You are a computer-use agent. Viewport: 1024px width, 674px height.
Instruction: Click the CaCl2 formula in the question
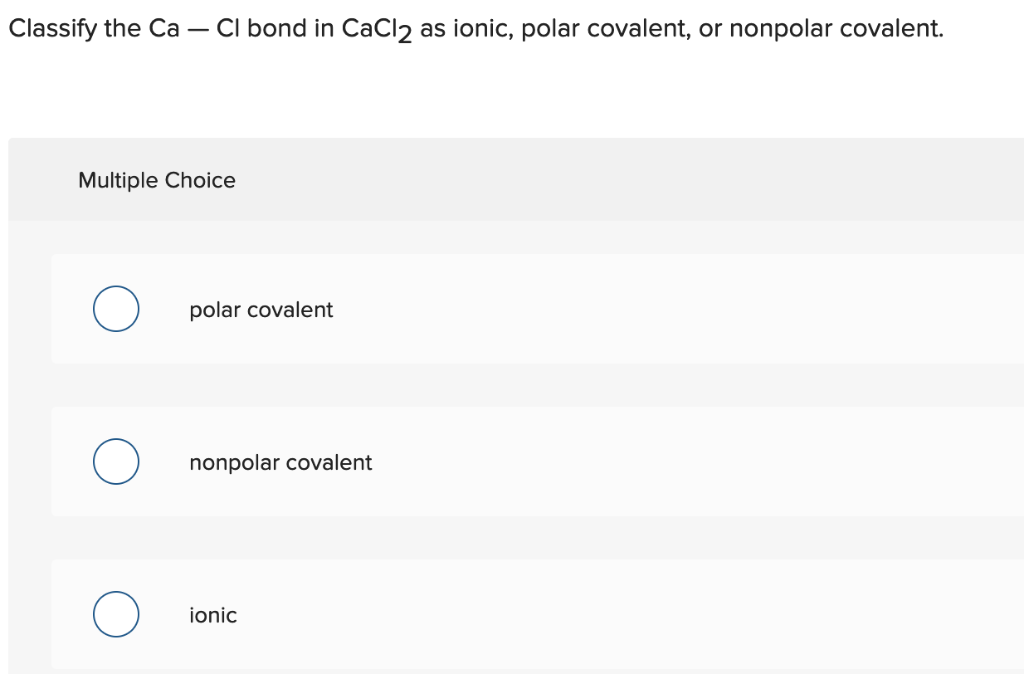tap(371, 28)
